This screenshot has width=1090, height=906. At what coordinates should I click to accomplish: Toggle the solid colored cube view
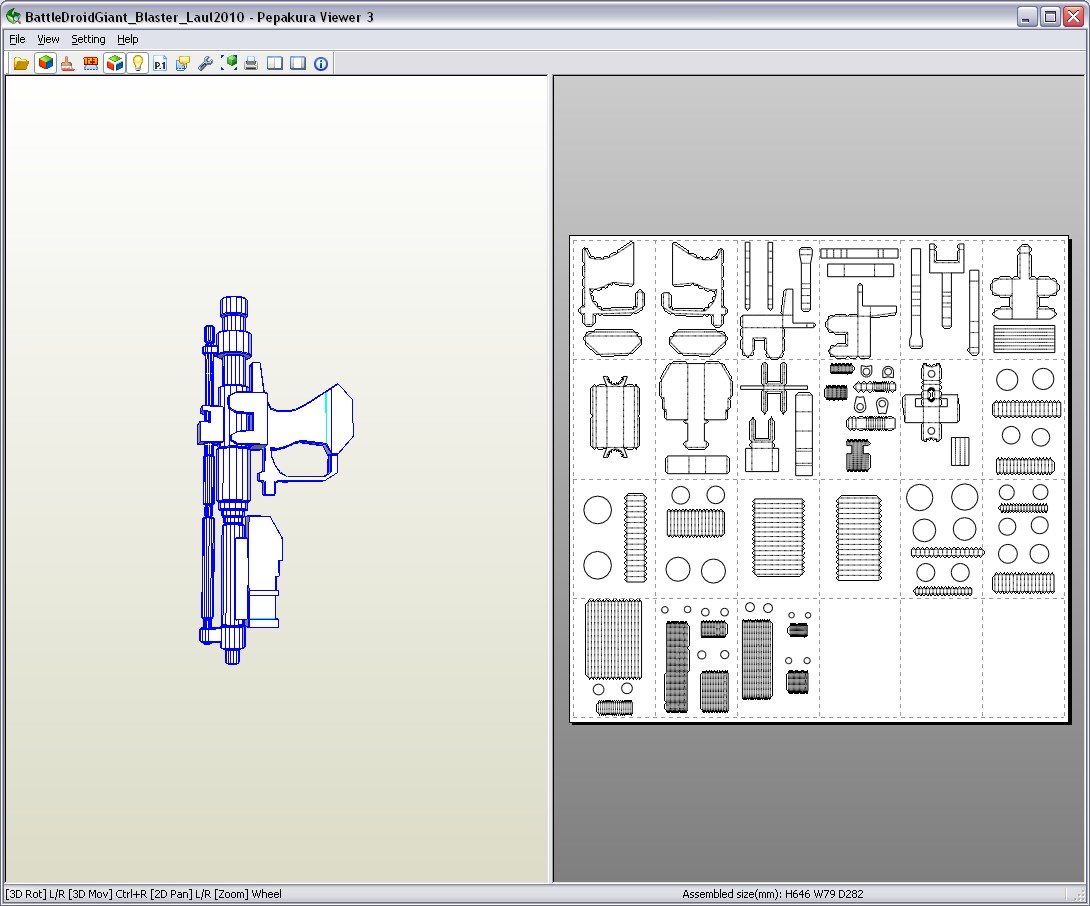[x=45, y=63]
